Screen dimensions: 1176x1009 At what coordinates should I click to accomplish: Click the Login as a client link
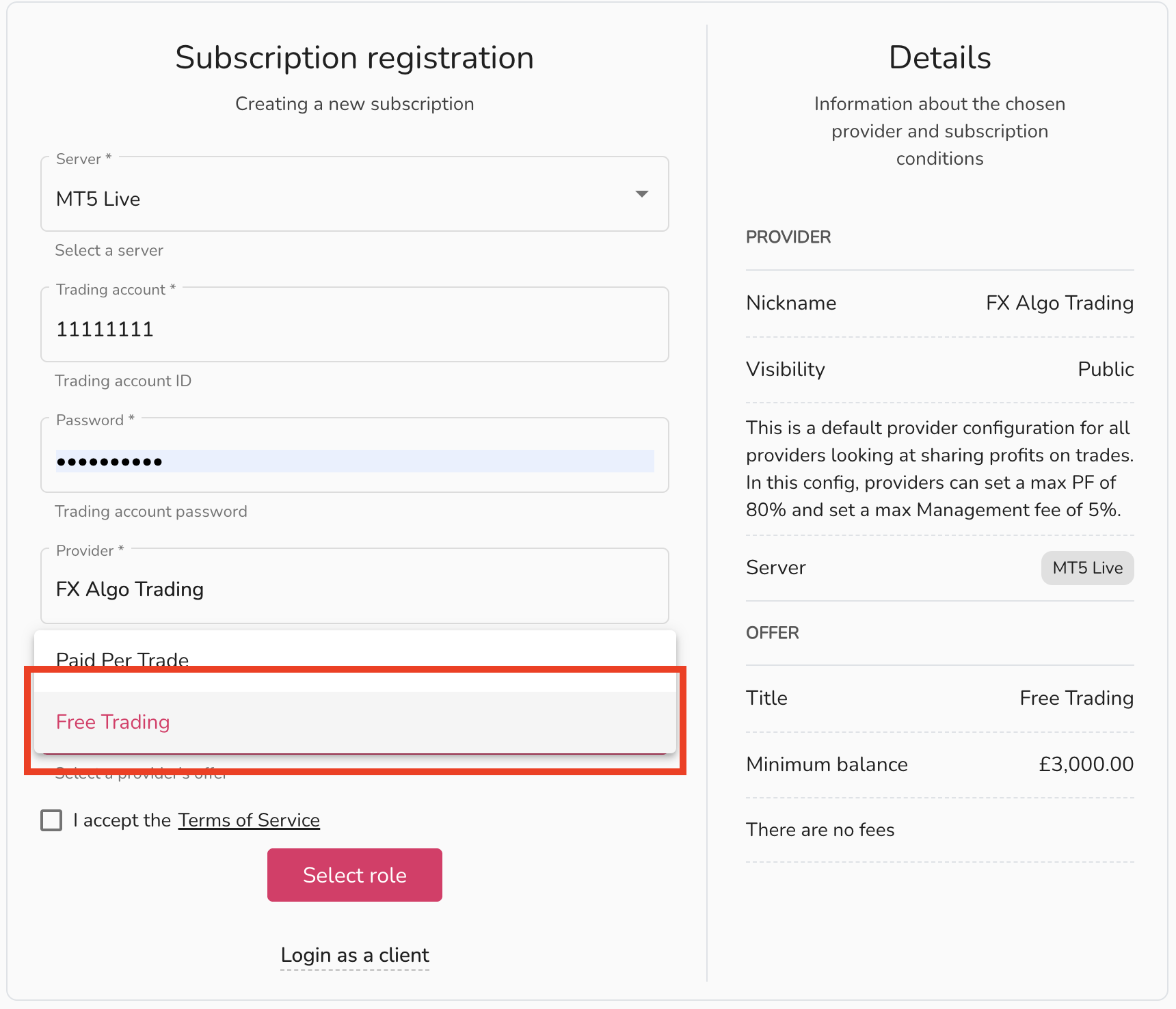click(355, 955)
